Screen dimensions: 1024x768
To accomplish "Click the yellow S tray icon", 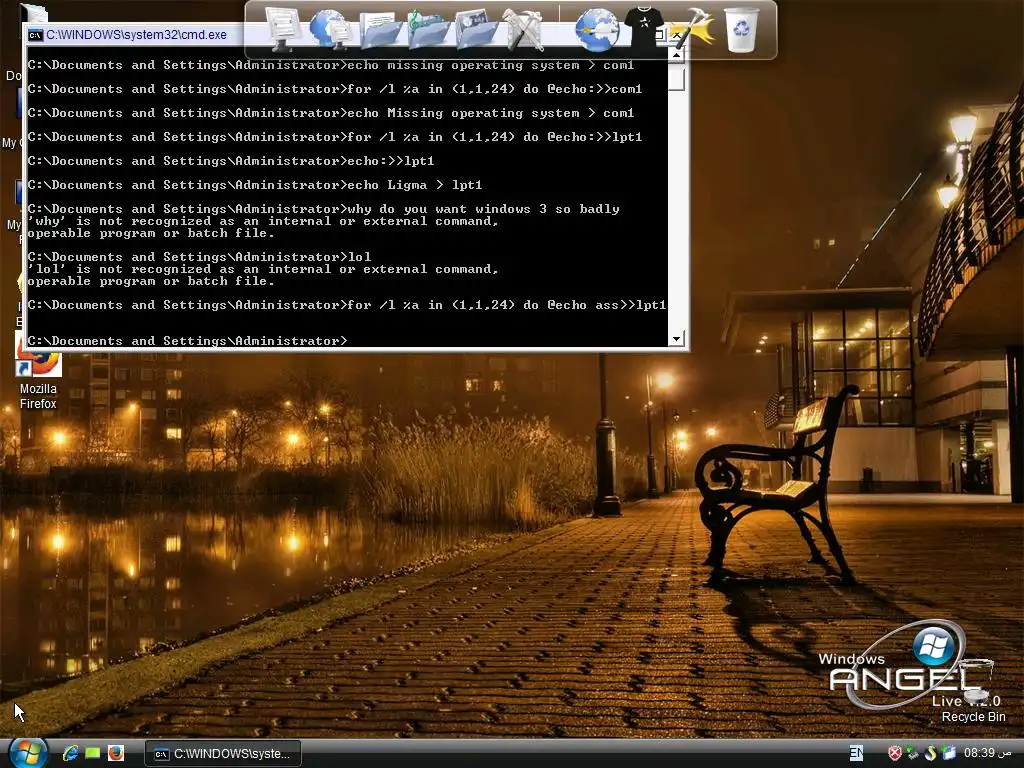I will coord(931,753).
